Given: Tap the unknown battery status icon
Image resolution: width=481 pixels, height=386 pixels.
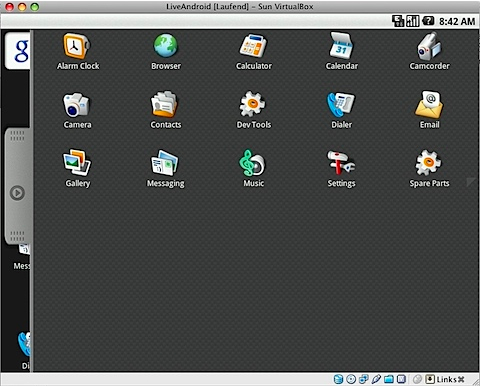Looking at the screenshot, I should [428, 21].
